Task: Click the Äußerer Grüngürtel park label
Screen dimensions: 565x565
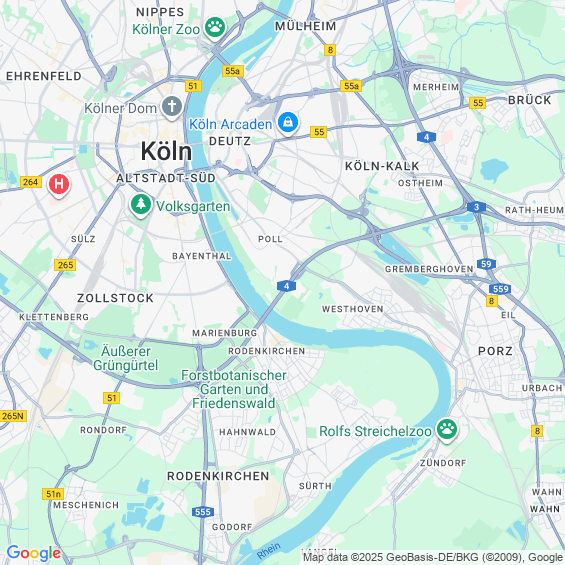Action: (126, 358)
